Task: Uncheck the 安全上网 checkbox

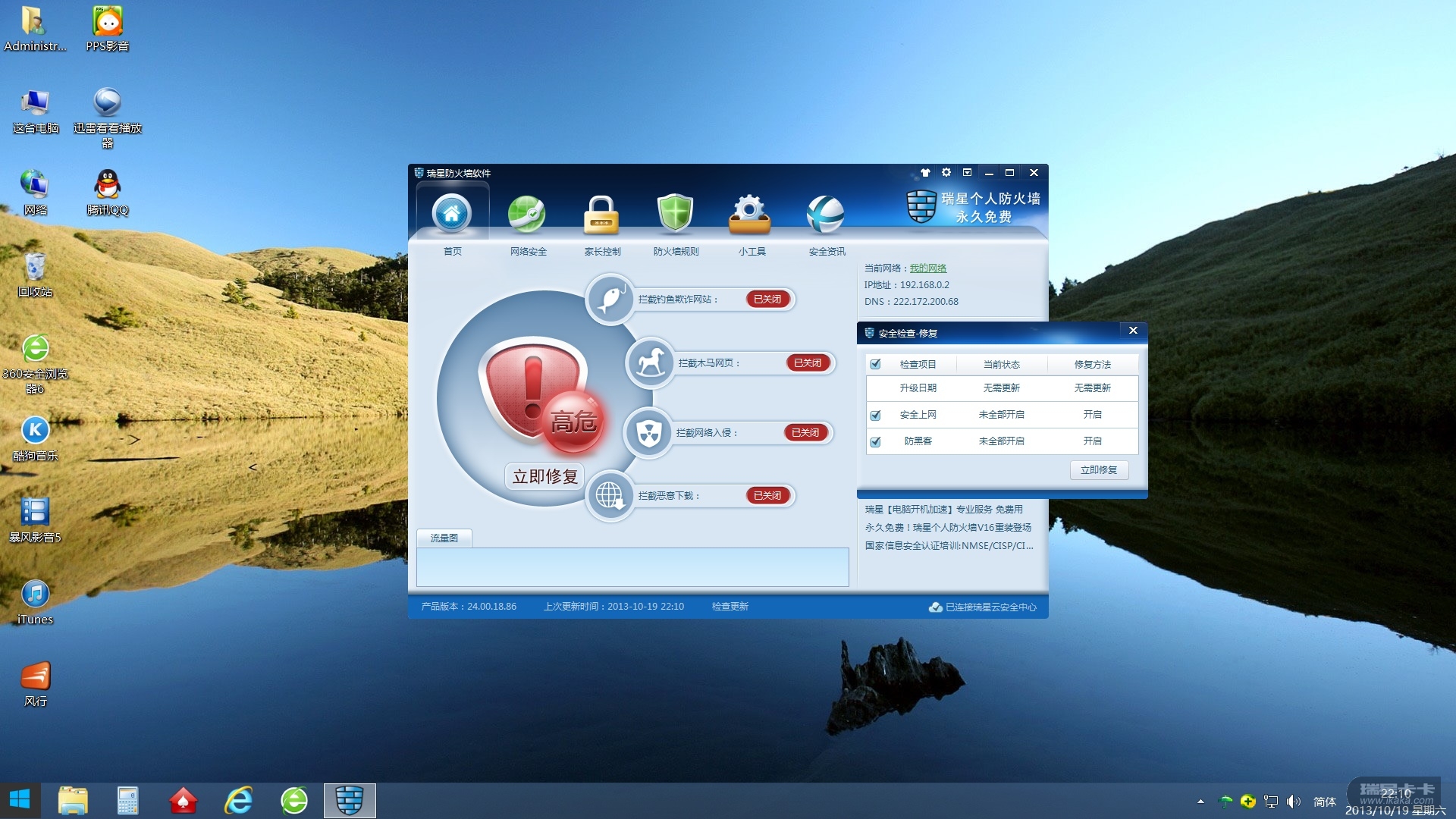Action: 876,416
